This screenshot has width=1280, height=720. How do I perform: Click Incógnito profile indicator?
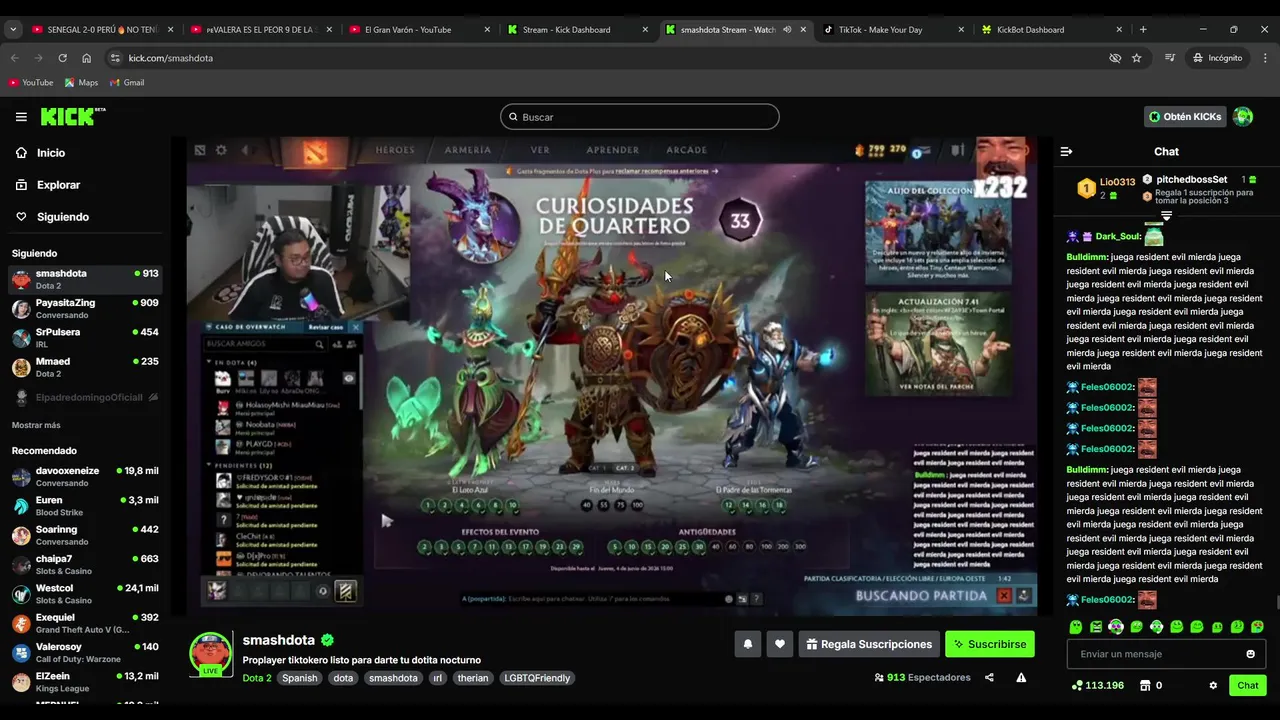coord(1217,58)
